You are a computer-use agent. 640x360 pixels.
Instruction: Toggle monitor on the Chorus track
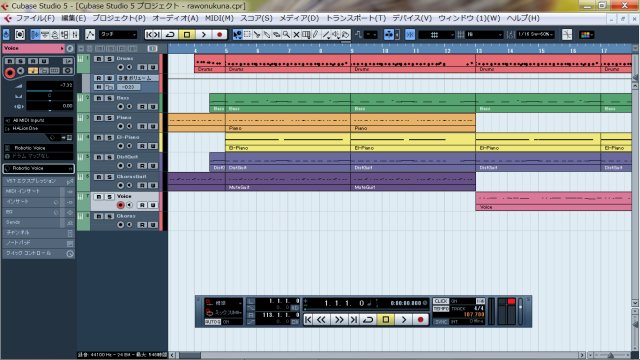[129, 225]
